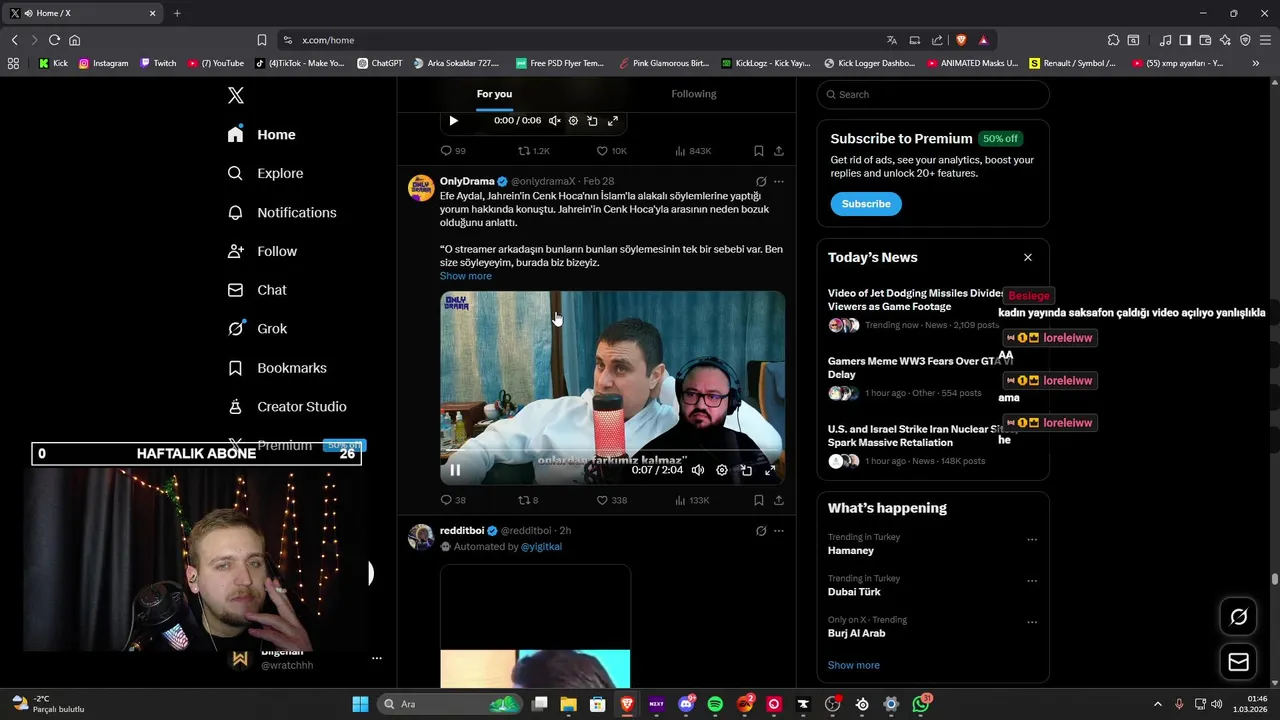Open the Twitch bookmark
The image size is (1280, 720).
[158, 63]
